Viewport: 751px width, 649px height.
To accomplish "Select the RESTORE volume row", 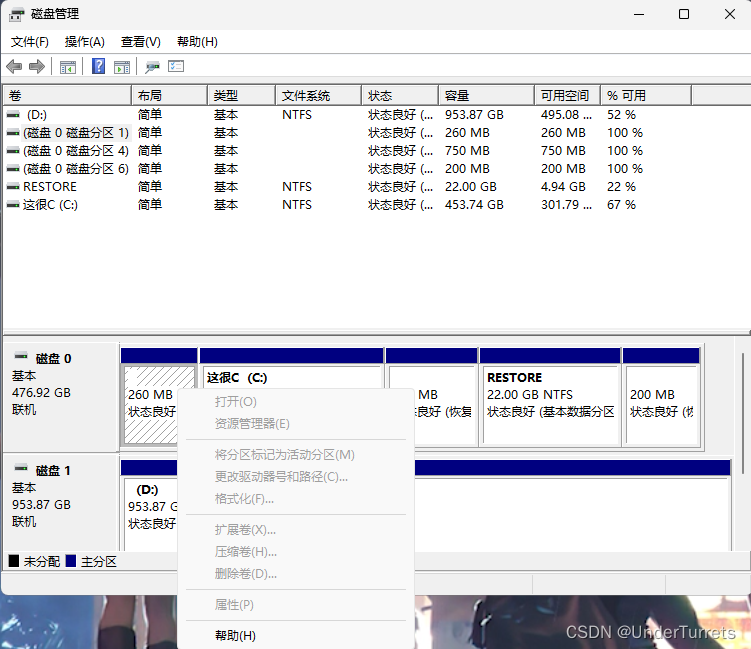I will [348, 187].
